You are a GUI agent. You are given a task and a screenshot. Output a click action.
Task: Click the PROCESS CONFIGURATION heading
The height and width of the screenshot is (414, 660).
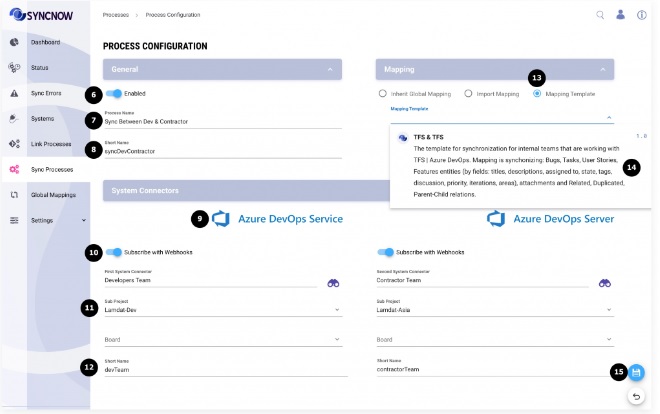pyautogui.click(x=155, y=46)
